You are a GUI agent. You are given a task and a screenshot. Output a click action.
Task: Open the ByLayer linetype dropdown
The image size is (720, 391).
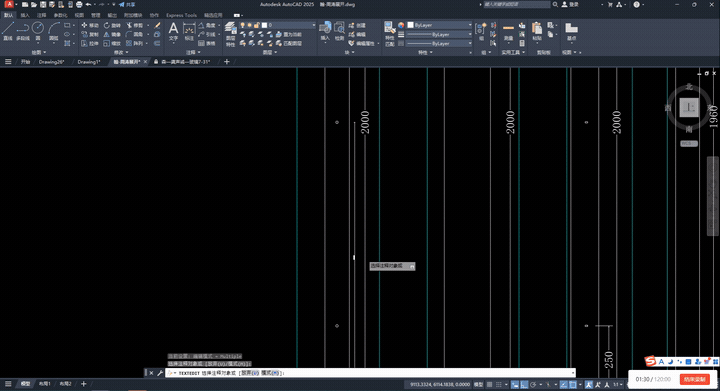click(x=440, y=43)
